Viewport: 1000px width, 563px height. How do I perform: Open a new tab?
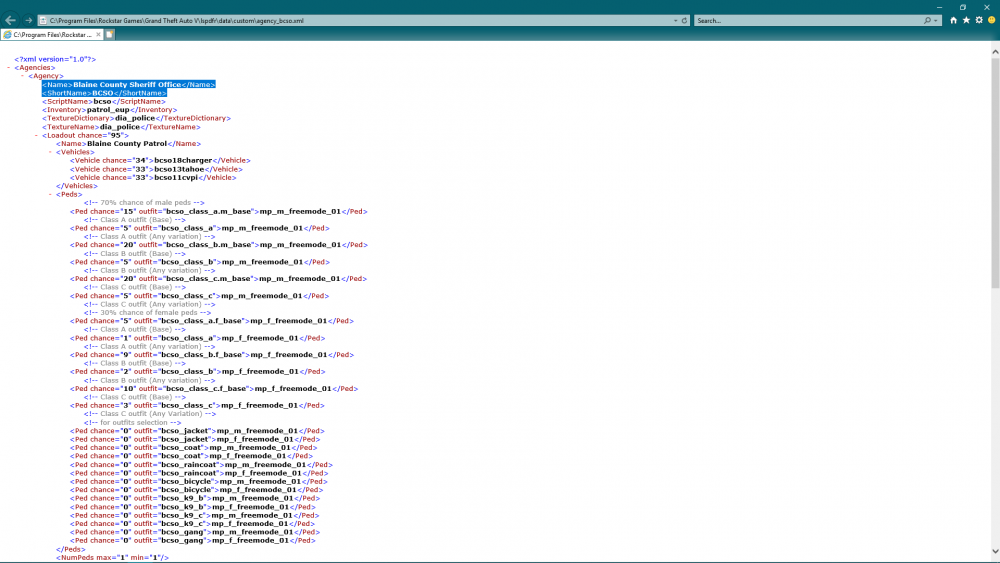[110, 34]
